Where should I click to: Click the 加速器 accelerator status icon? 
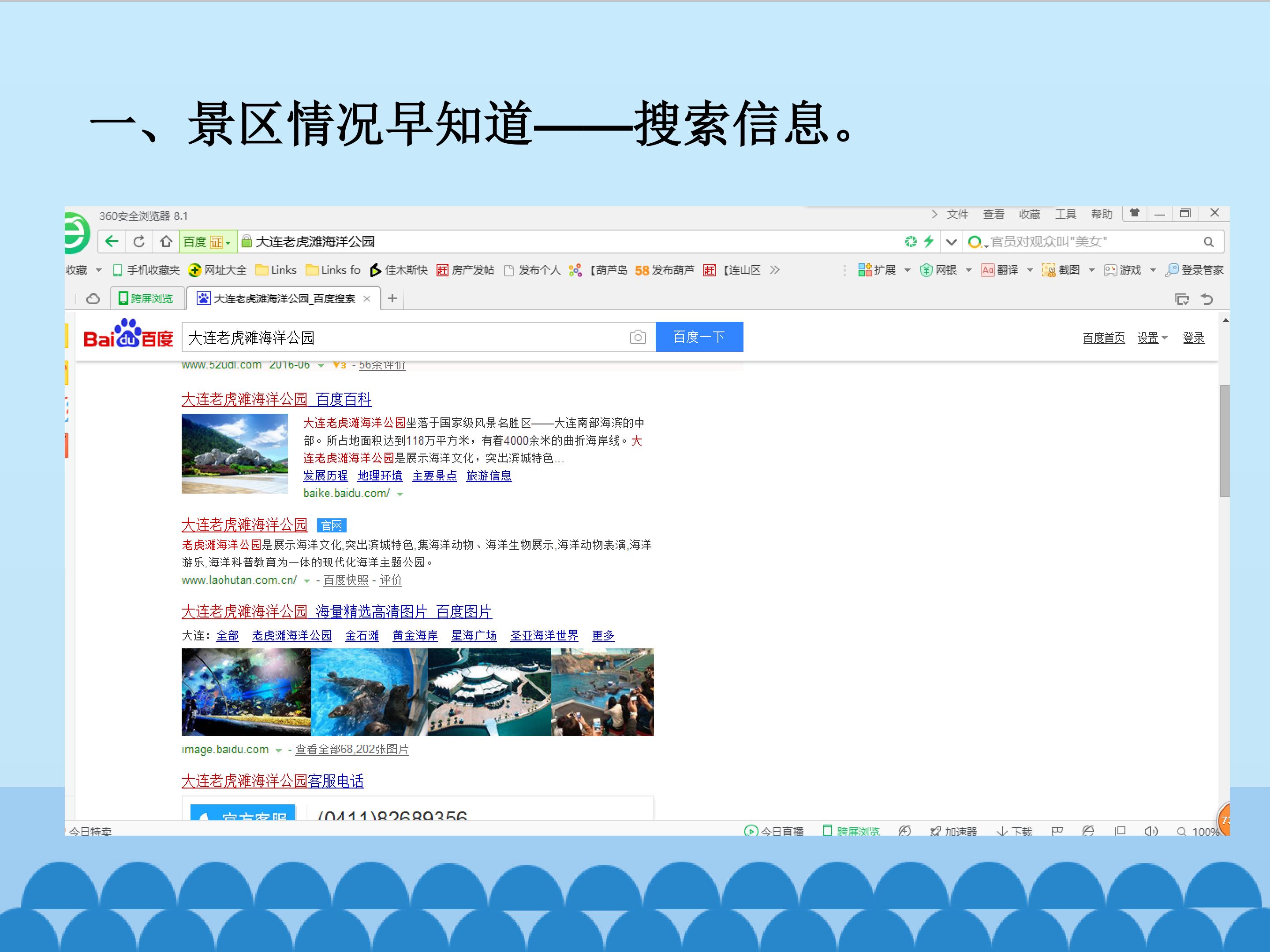(x=954, y=831)
